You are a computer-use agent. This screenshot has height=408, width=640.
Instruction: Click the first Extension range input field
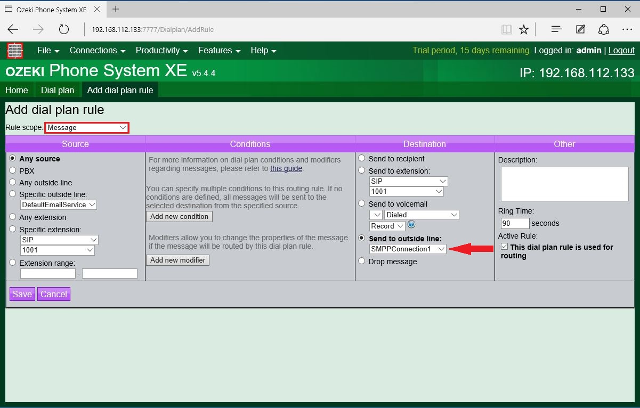click(x=48, y=273)
